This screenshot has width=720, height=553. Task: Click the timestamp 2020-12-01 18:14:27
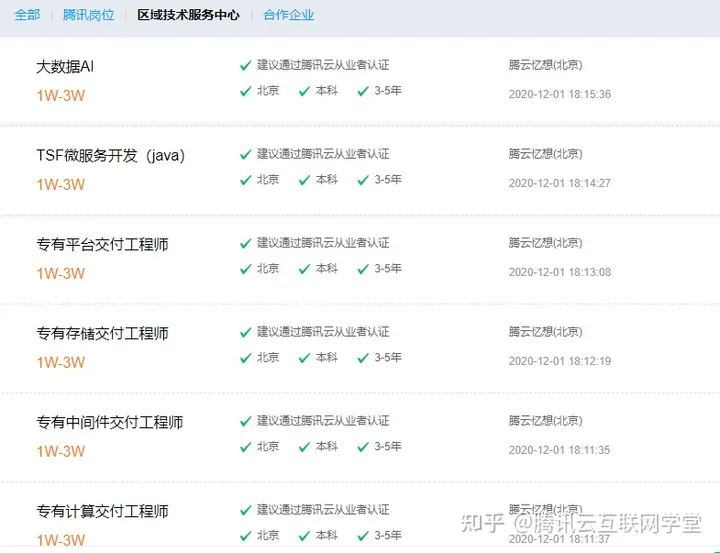pyautogui.click(x=560, y=183)
